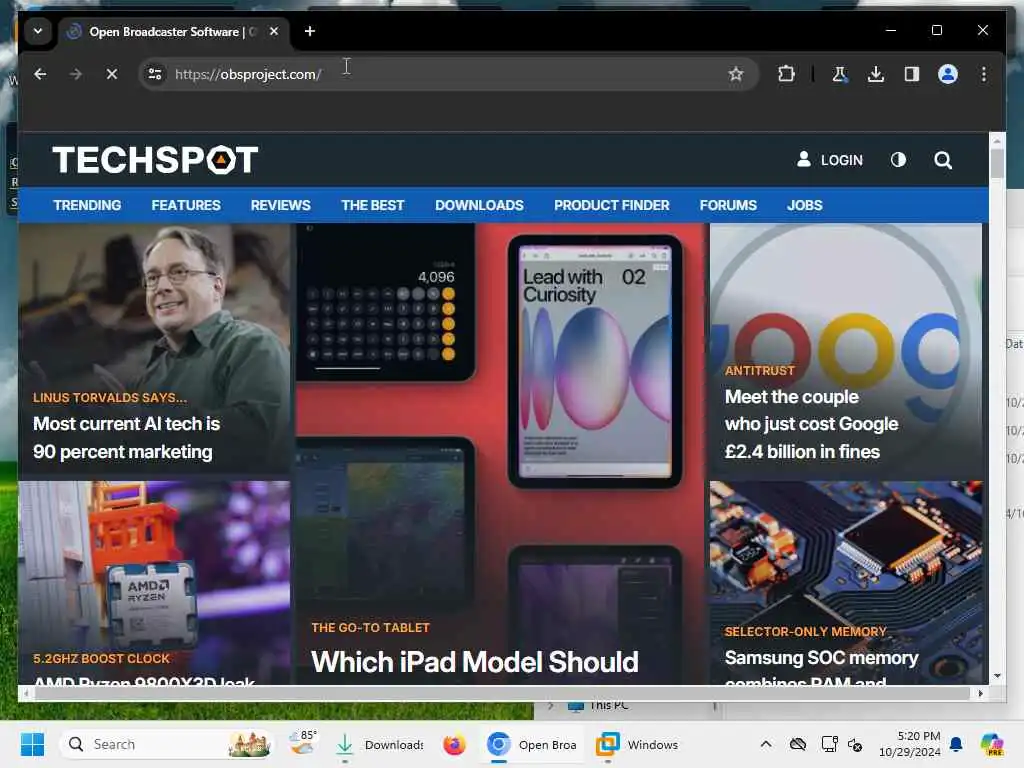Click the page vertical scrollbar thumb
Screen dimensions: 1024x768
(997, 163)
